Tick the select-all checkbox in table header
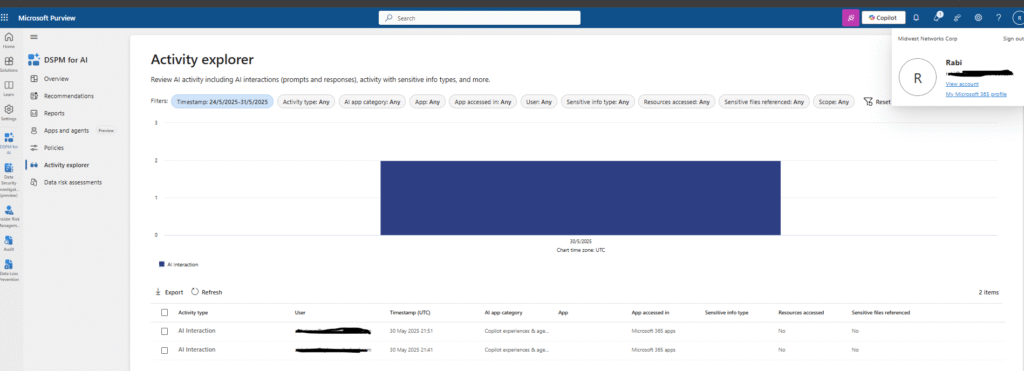 [x=165, y=312]
